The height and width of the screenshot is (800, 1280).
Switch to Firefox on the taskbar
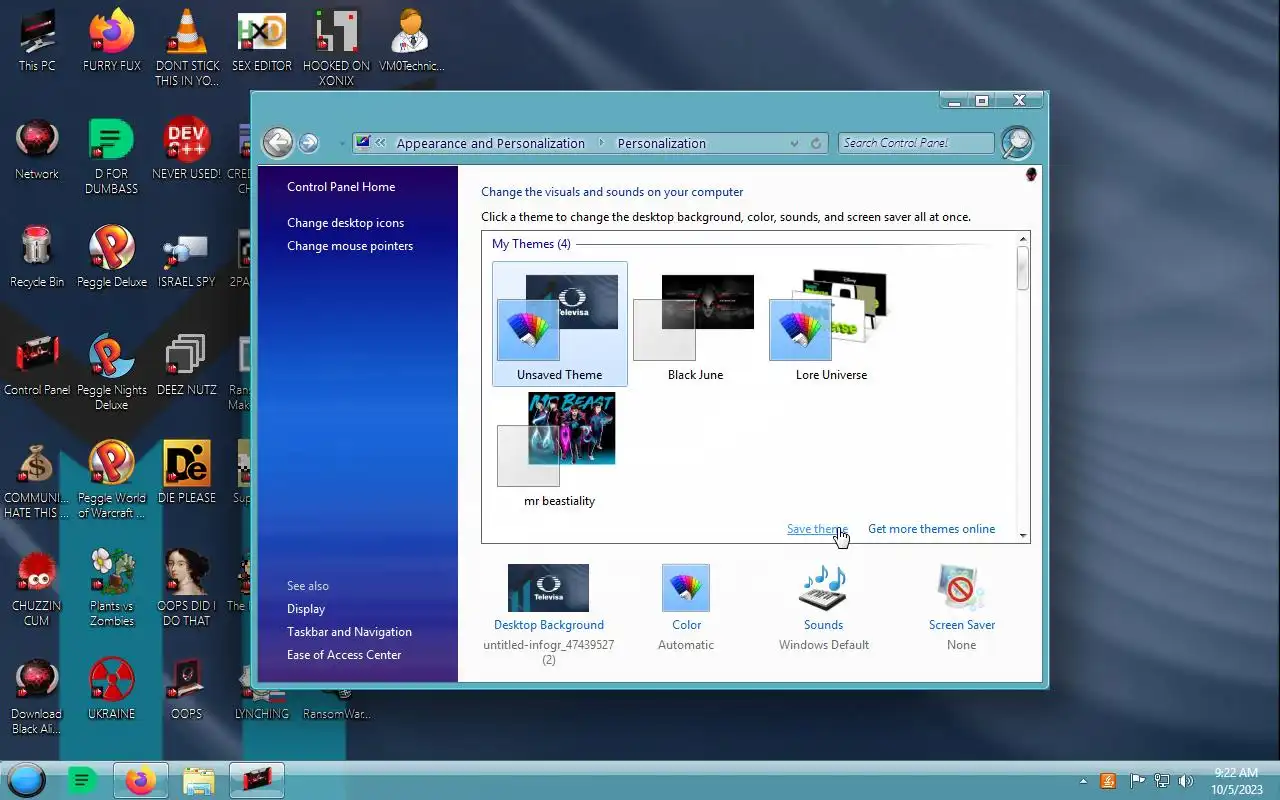coord(140,780)
